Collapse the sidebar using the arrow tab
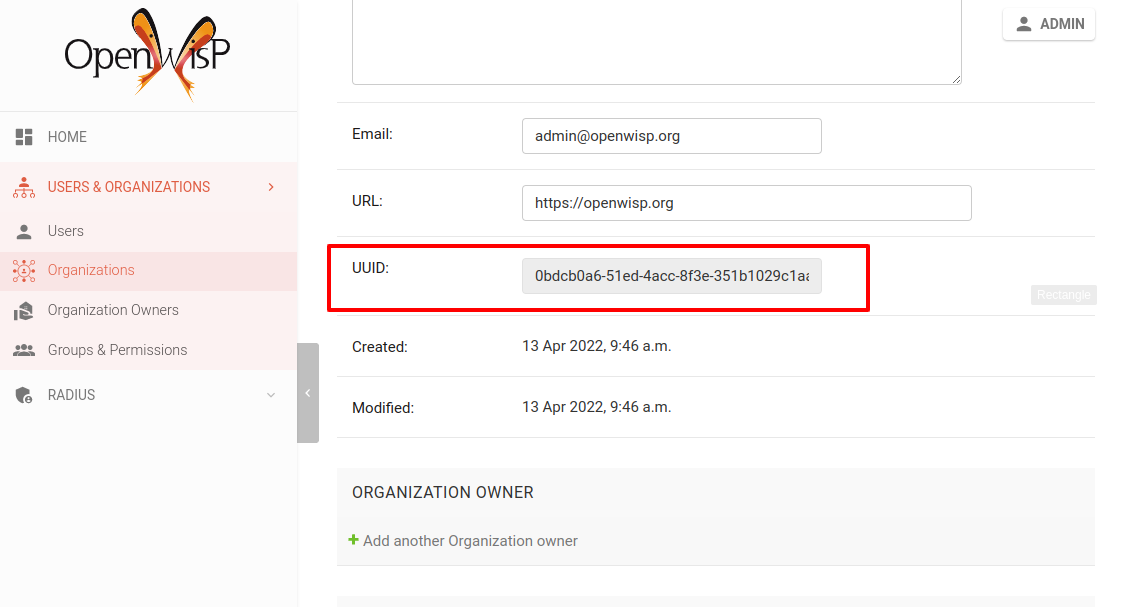The height and width of the screenshot is (607, 1127). coord(307,393)
